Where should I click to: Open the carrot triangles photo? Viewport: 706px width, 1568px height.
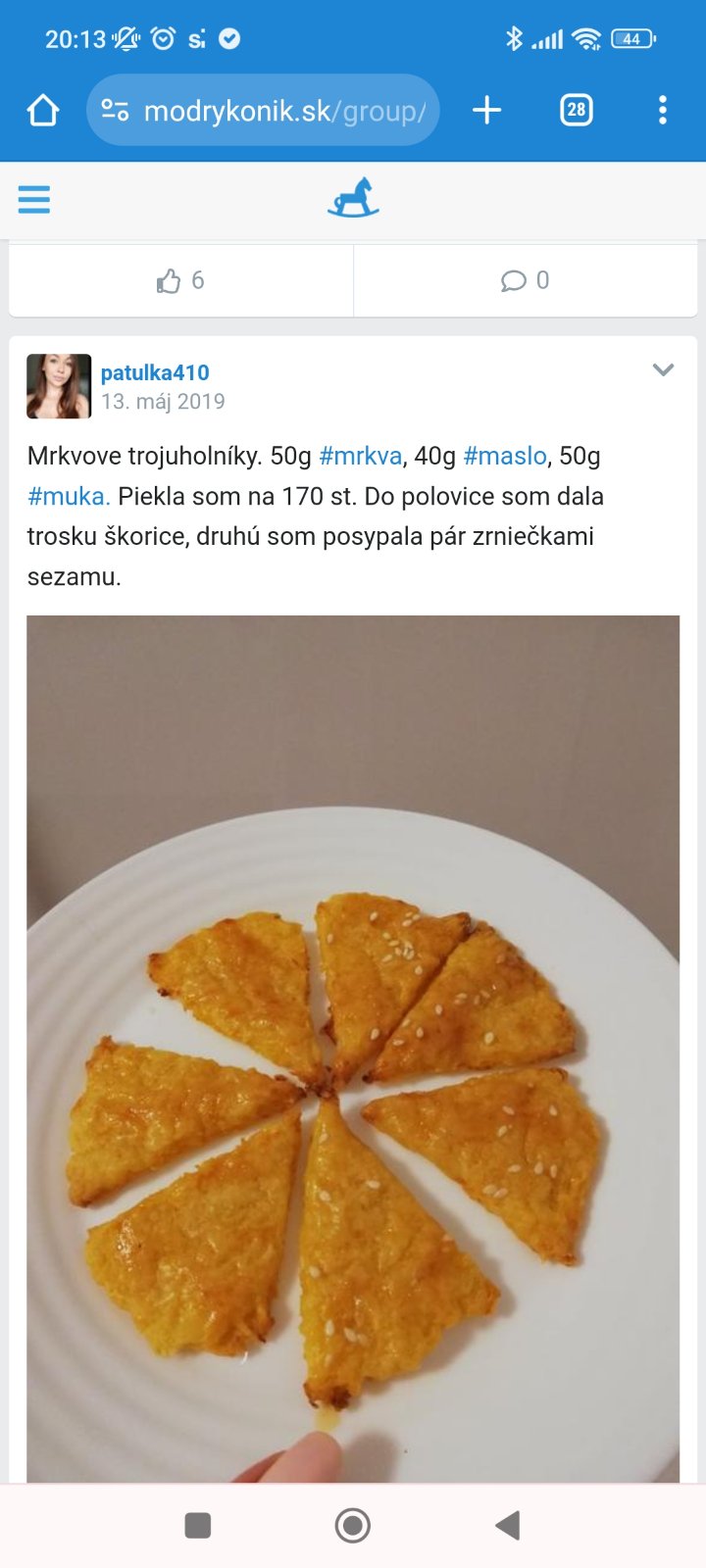tap(353, 1049)
